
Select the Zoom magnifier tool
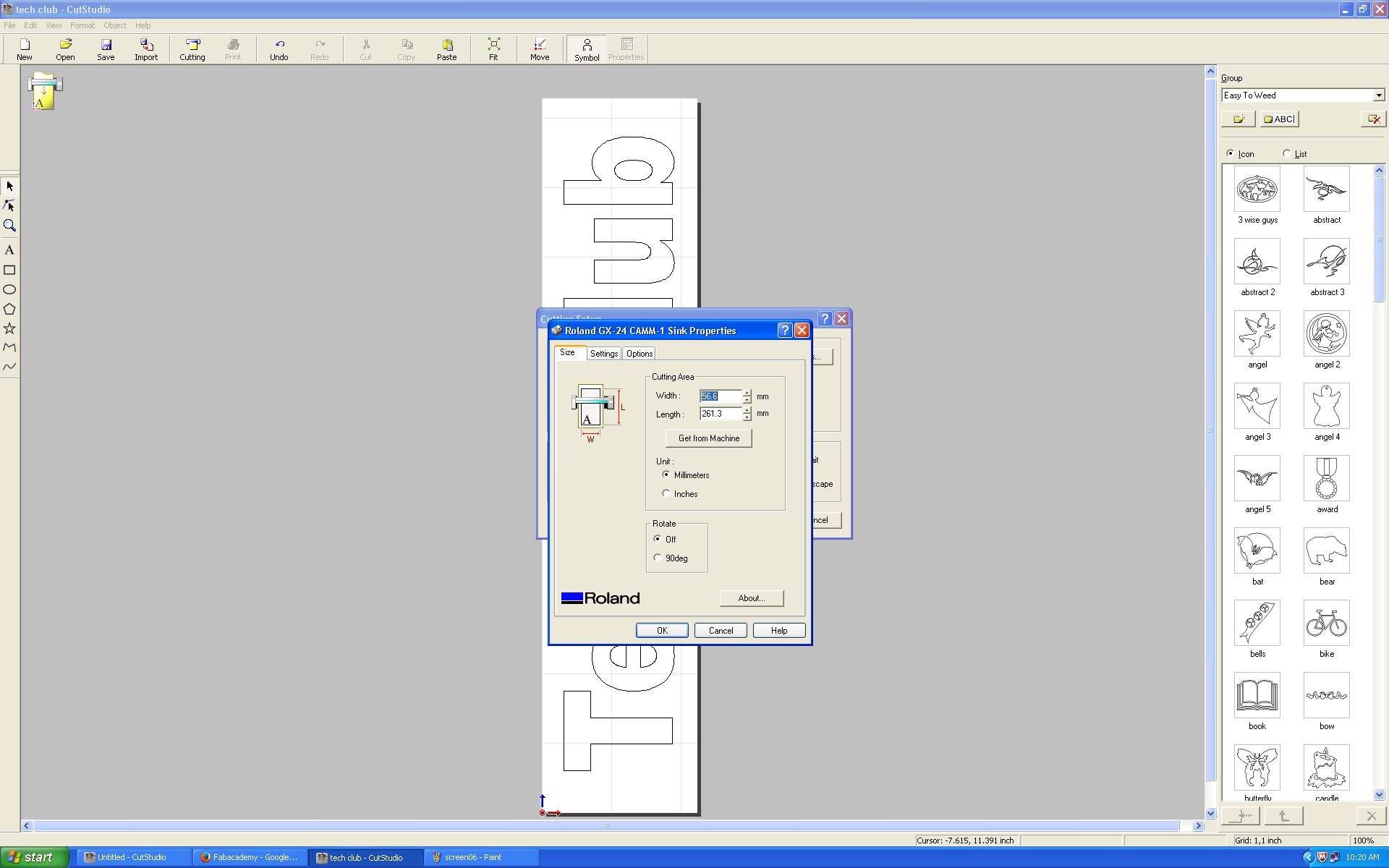[x=9, y=226]
